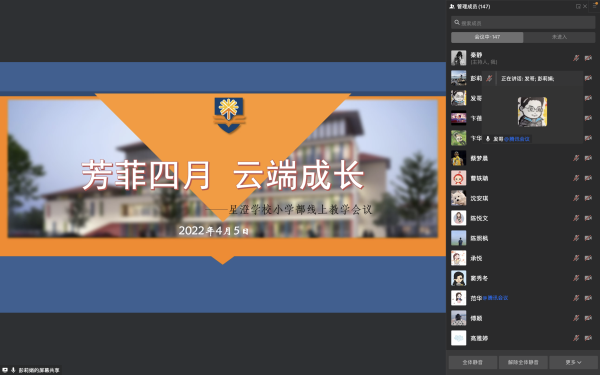Click the muted microphone icon for 秦静
This screenshot has height=375, width=600.
point(576,58)
